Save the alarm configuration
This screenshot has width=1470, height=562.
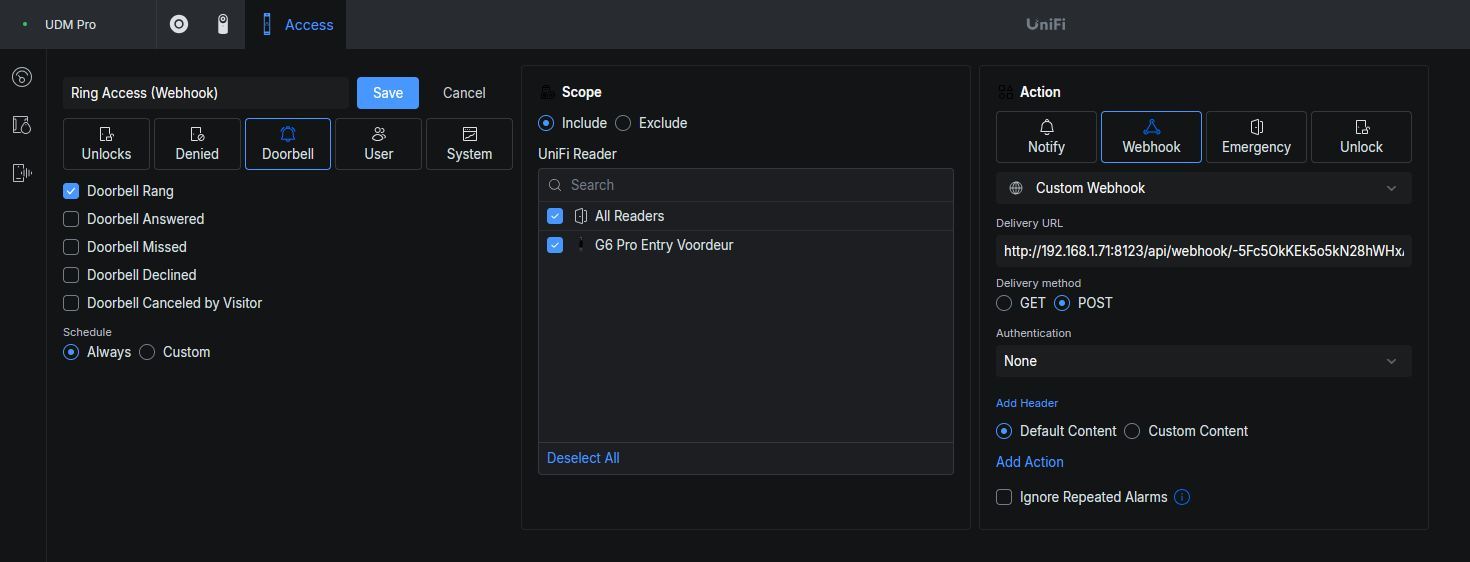click(x=388, y=93)
